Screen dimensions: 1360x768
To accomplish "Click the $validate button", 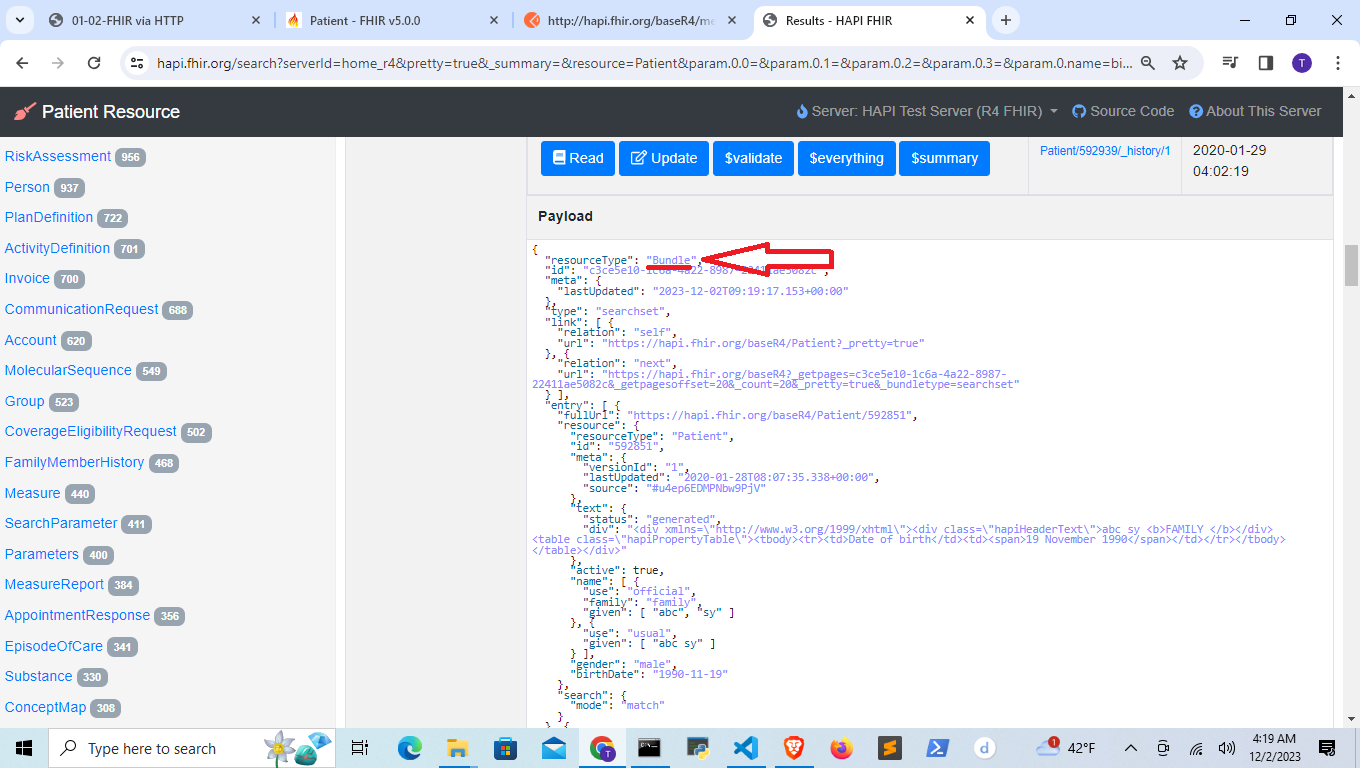I will [x=753, y=158].
